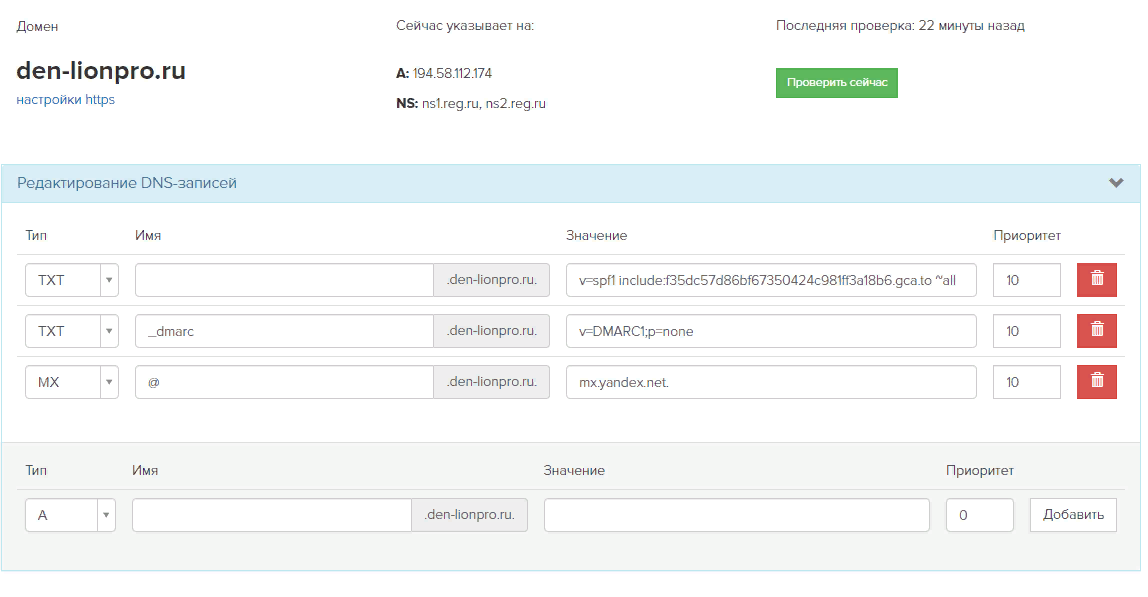Edit priority field of _dmarc record

[1026, 331]
